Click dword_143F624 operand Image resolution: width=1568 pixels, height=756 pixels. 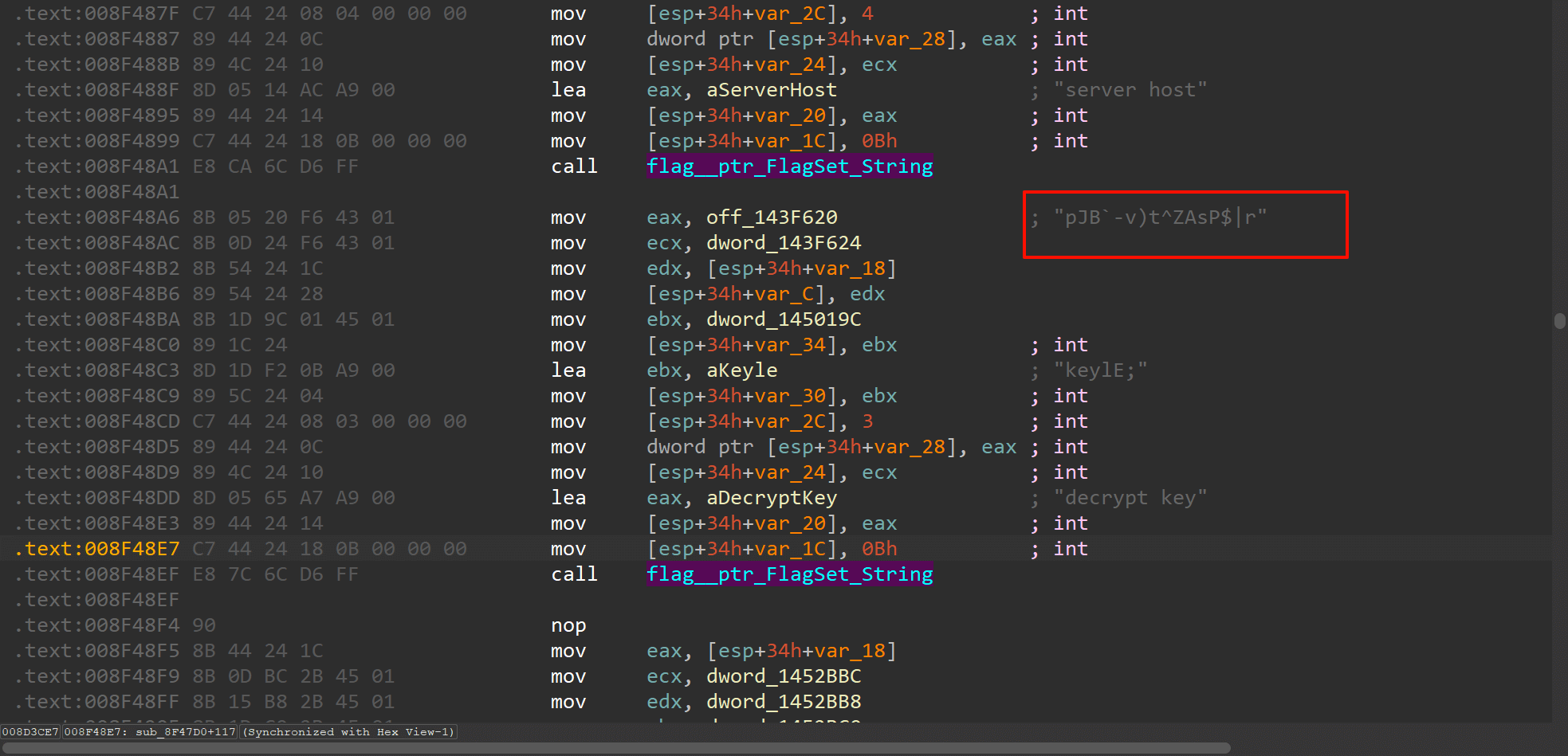pos(784,243)
